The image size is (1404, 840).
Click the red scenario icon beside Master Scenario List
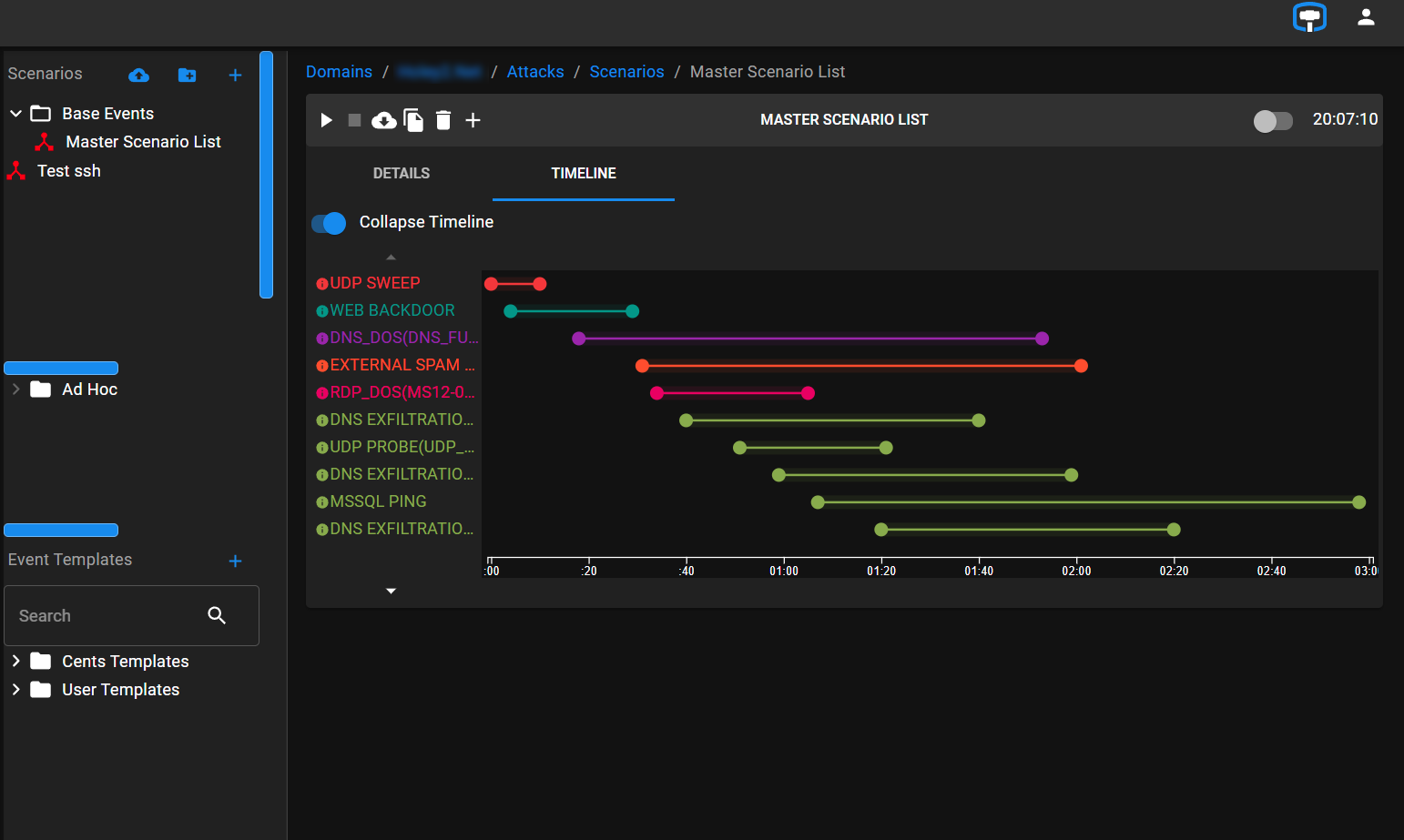(x=43, y=141)
